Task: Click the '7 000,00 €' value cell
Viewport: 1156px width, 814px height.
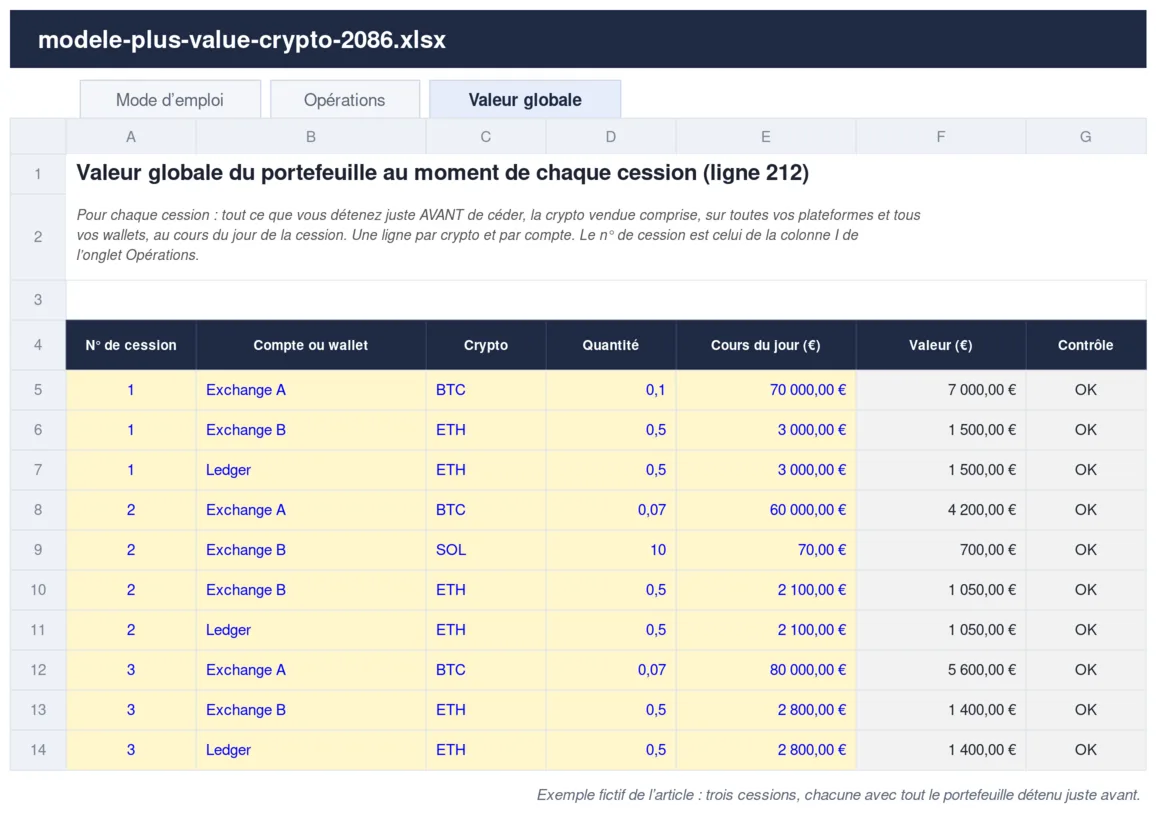Action: [941, 390]
